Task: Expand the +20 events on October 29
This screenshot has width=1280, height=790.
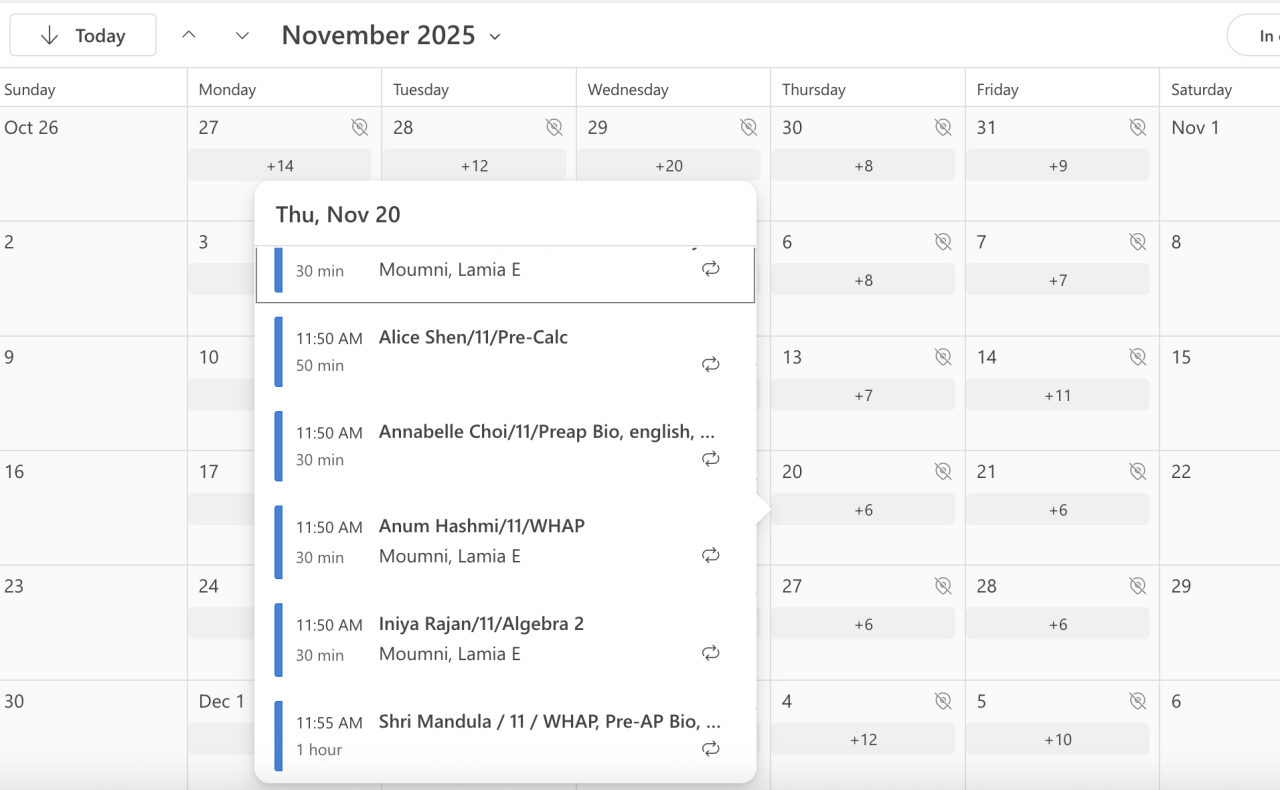Action: pyautogui.click(x=668, y=166)
